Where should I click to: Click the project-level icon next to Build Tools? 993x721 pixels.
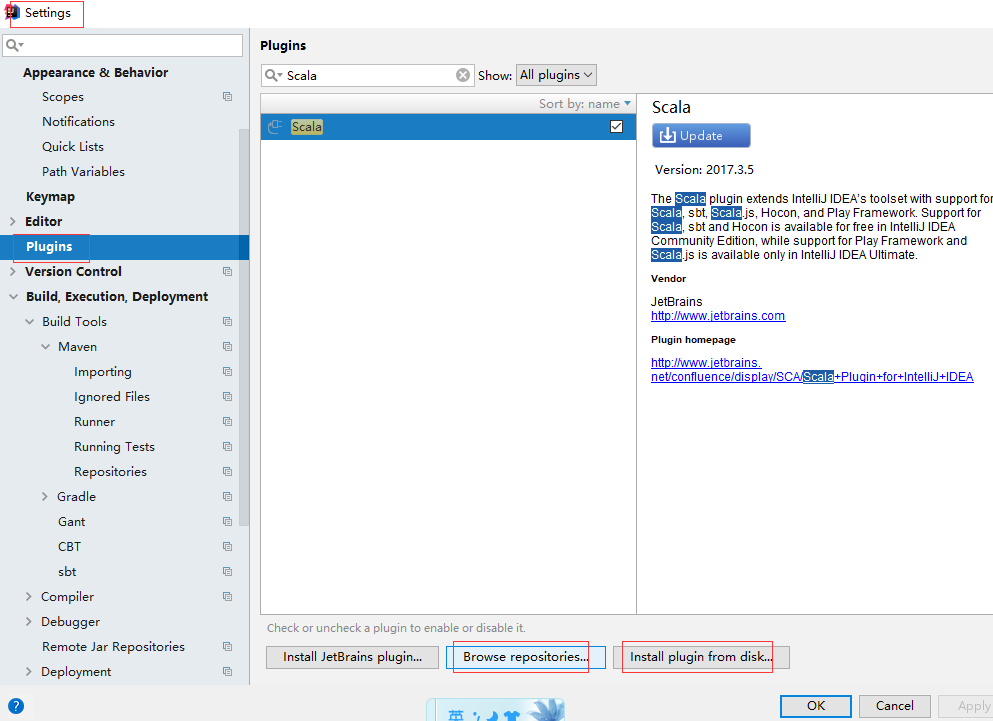coord(227,322)
